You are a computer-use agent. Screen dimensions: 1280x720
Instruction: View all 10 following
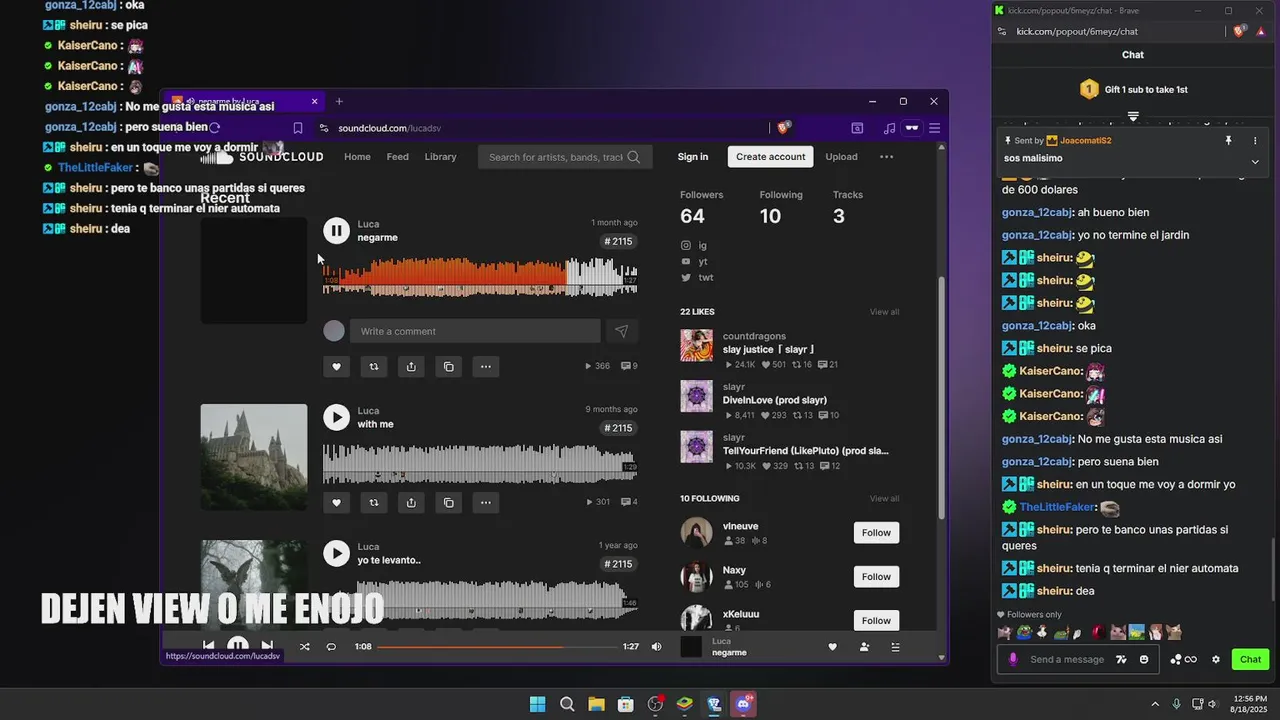(x=884, y=498)
